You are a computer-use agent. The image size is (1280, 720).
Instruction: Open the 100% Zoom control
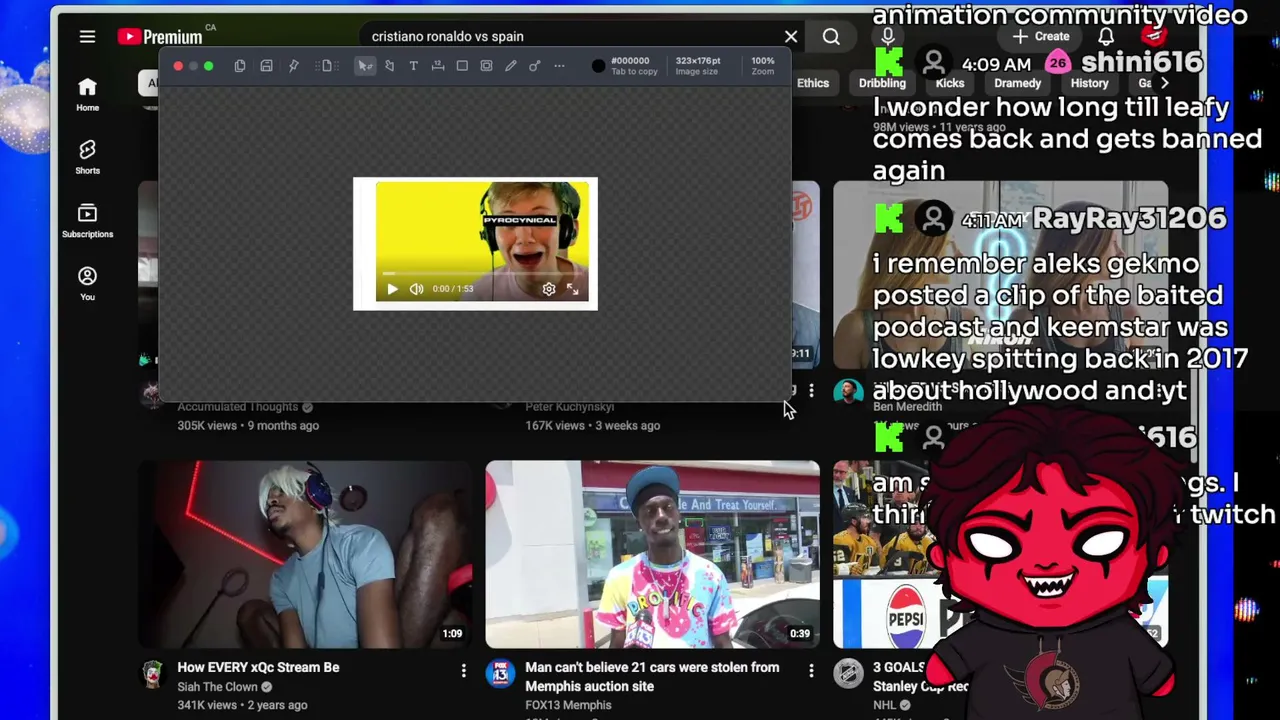[763, 65]
